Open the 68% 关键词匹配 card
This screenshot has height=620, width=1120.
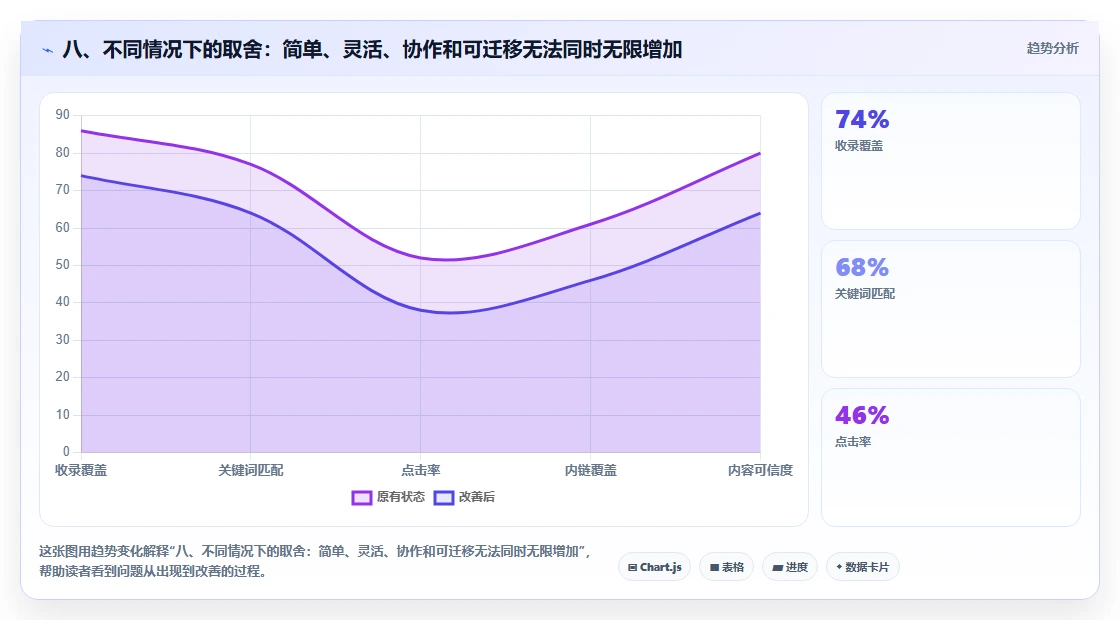pyautogui.click(x=951, y=309)
